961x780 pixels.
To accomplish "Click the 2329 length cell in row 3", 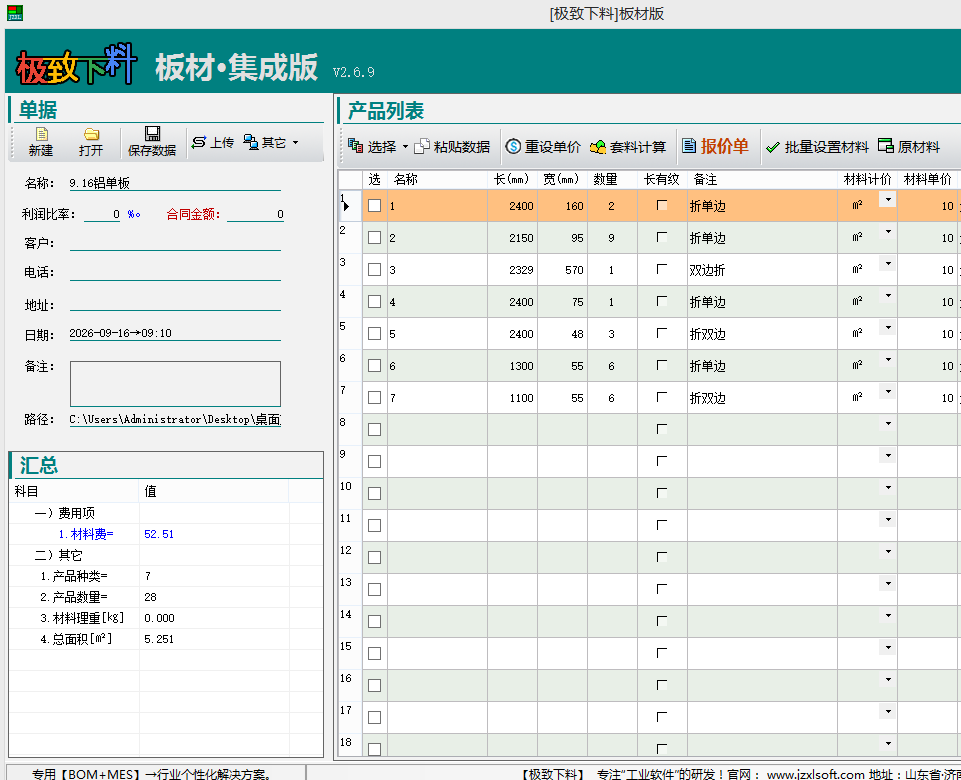I will click(x=512, y=270).
